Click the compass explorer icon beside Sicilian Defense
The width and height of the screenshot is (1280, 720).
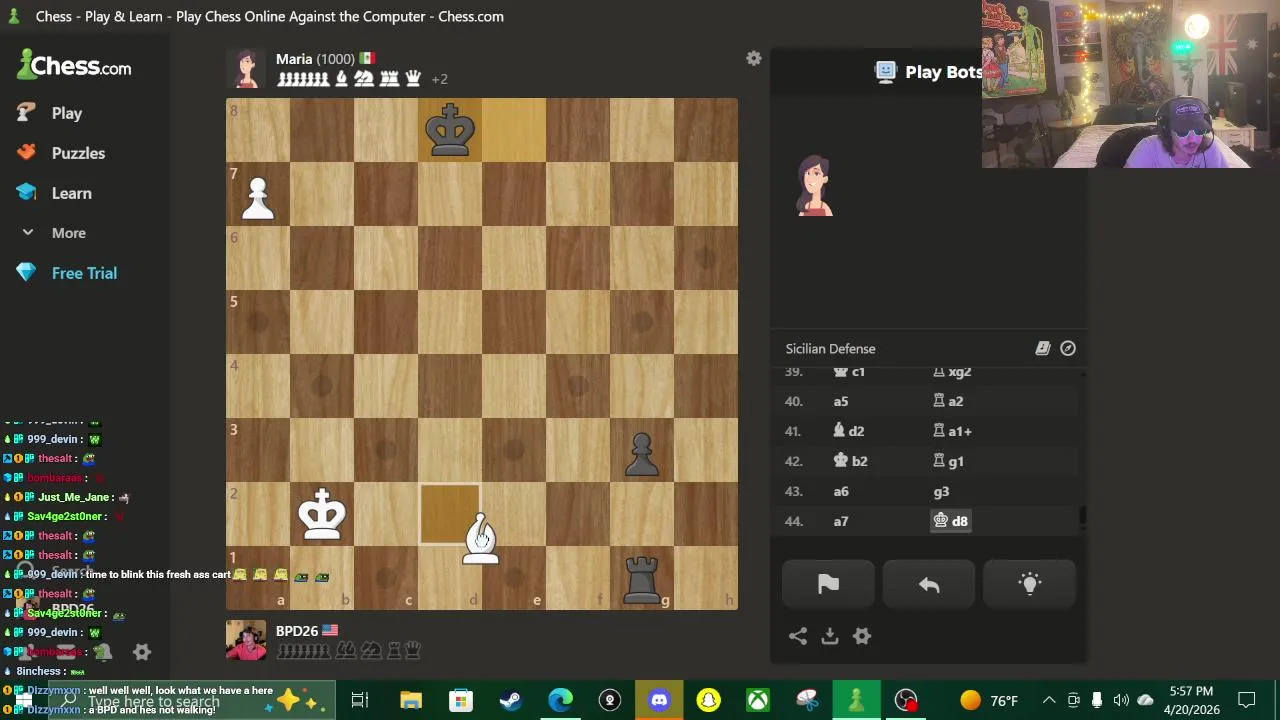(1068, 348)
